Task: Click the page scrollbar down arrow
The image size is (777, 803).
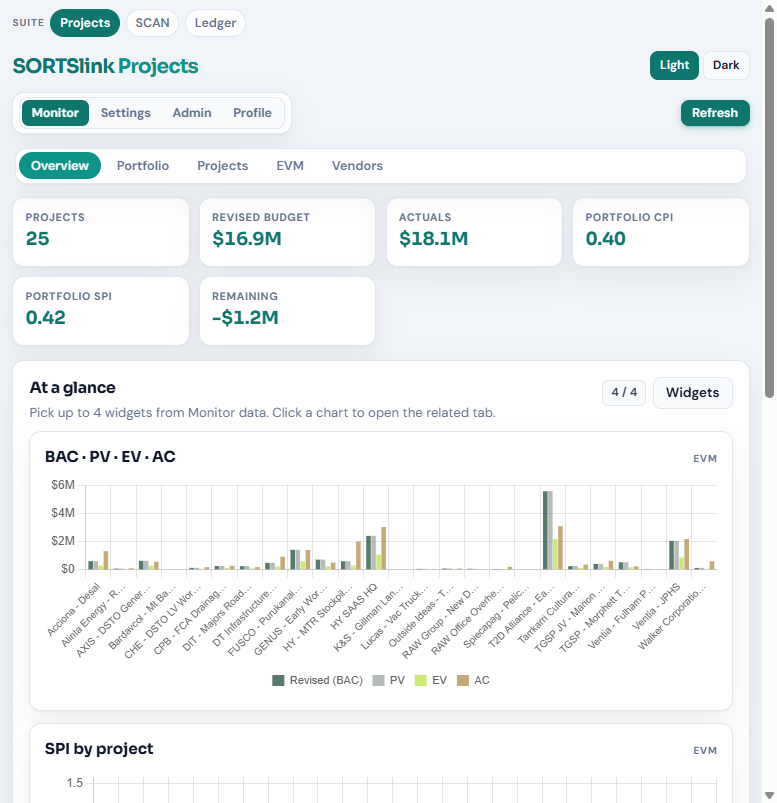Action: point(769,795)
